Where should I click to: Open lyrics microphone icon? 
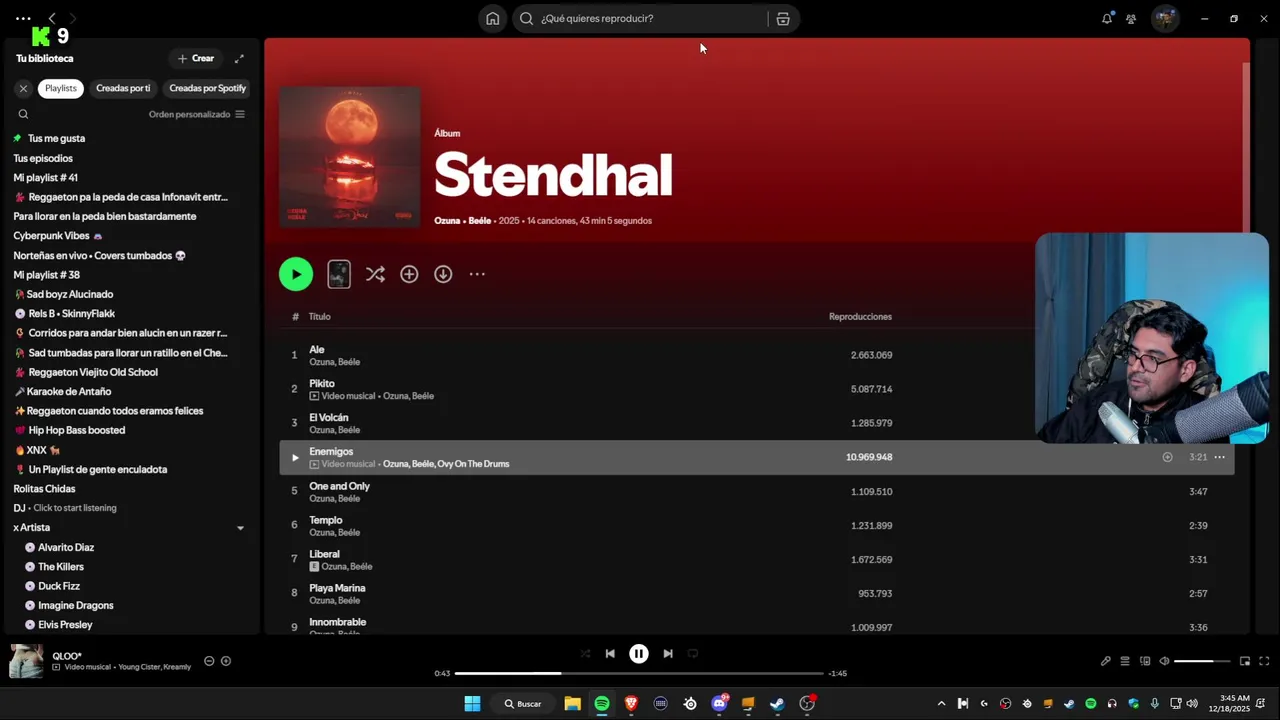click(1106, 661)
